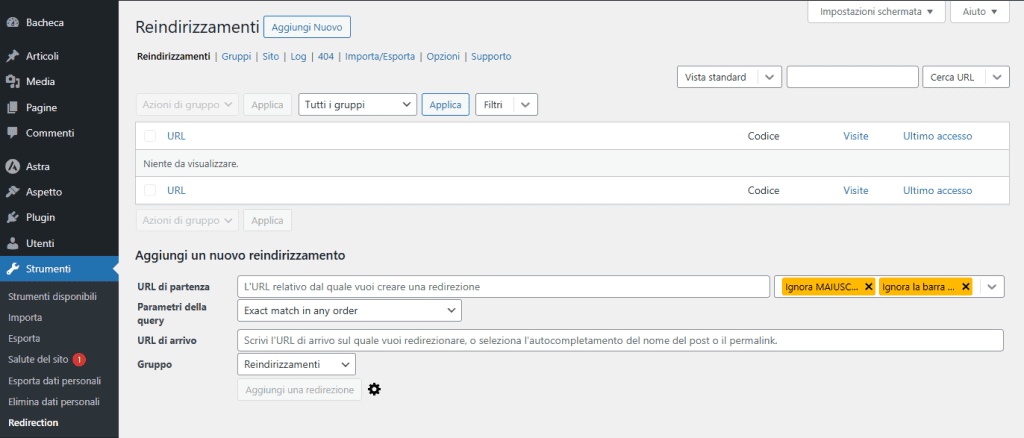Click the gear icon beside Aggiungi una redirezione
This screenshot has width=1024, height=438.
375,389
